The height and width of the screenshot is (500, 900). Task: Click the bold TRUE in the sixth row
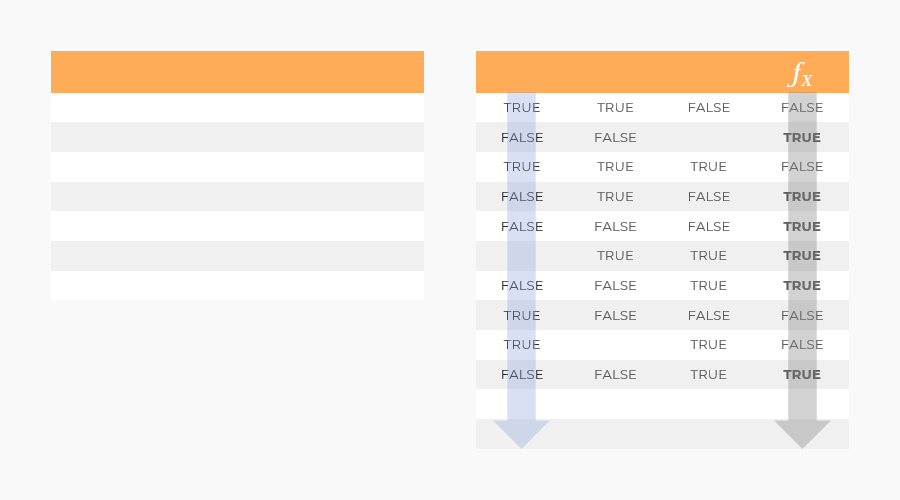(x=802, y=256)
